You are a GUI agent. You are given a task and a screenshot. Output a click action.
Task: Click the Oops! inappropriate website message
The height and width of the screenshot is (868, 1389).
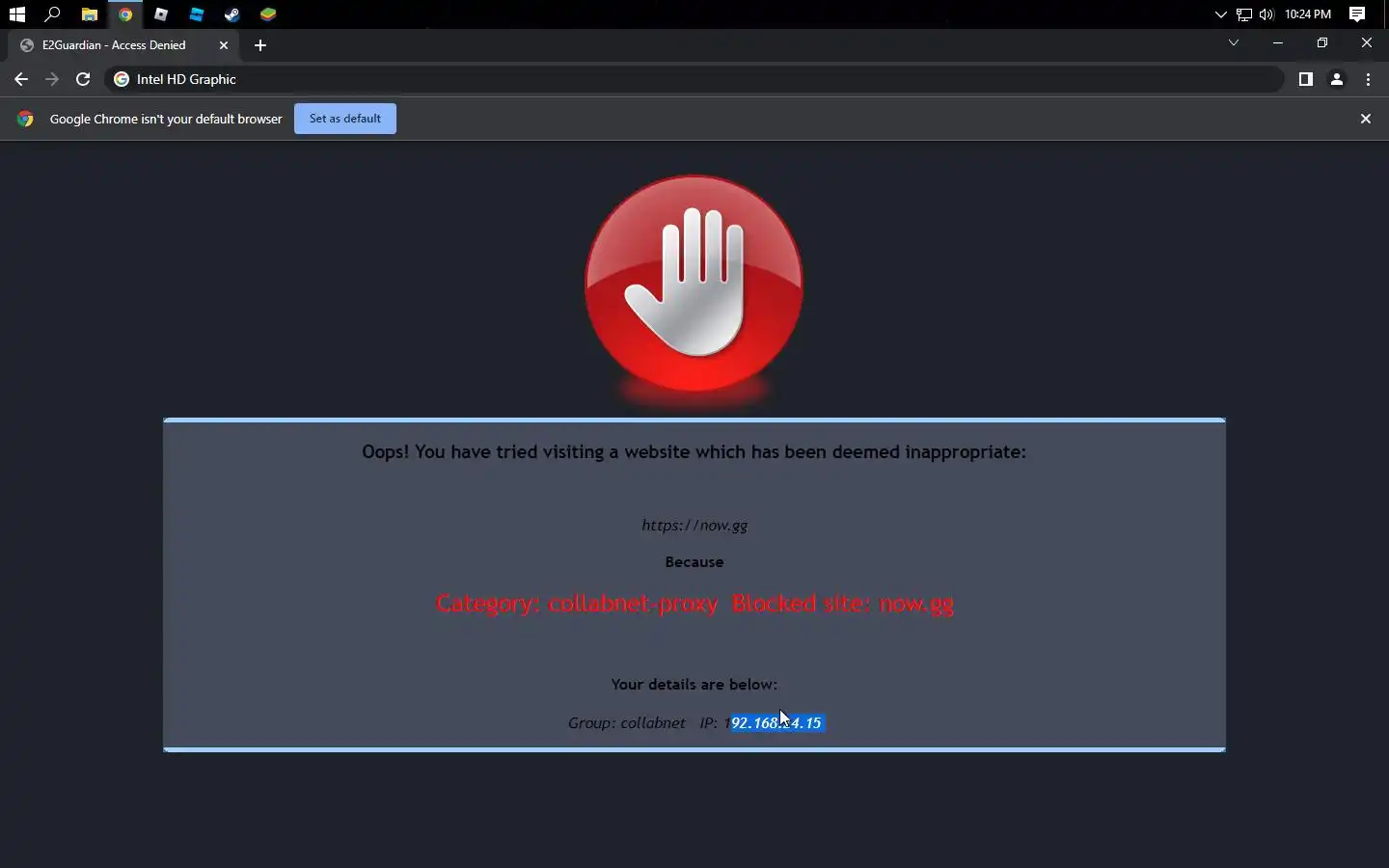coord(694,451)
